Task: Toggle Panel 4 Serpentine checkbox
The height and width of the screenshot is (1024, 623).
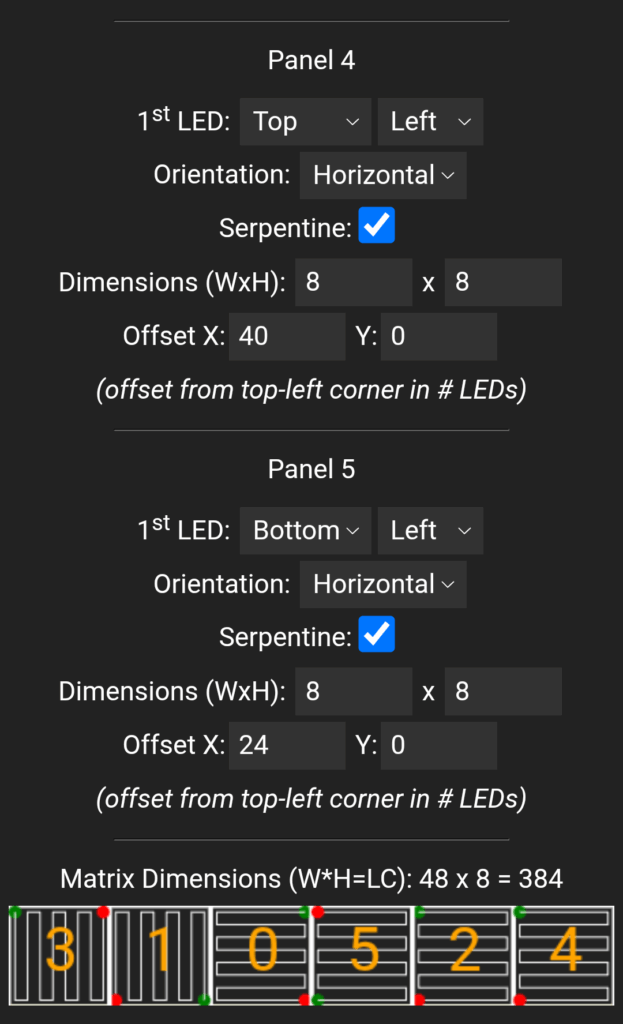Action: (377, 225)
